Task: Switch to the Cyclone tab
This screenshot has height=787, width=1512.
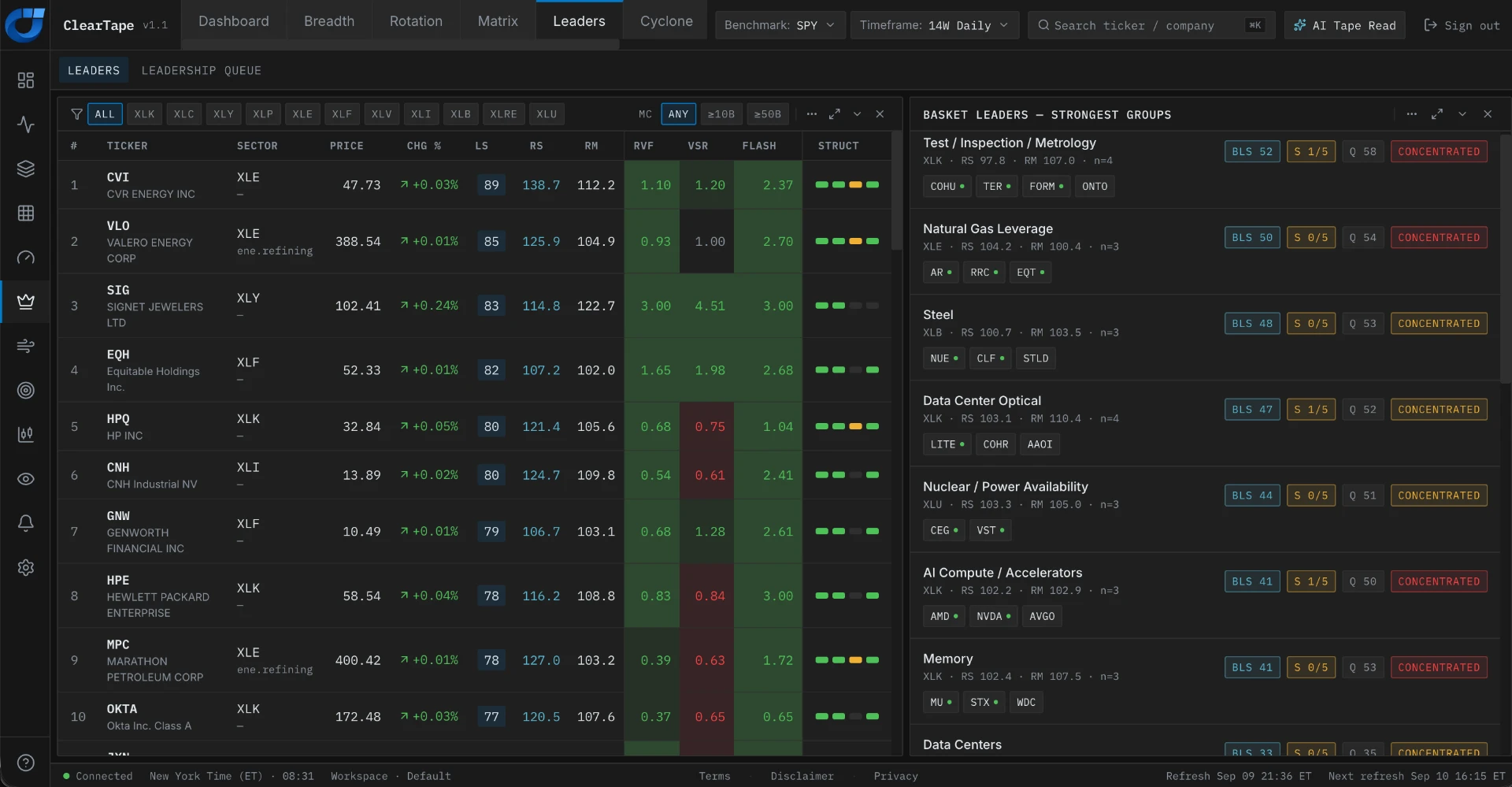Action: click(666, 21)
